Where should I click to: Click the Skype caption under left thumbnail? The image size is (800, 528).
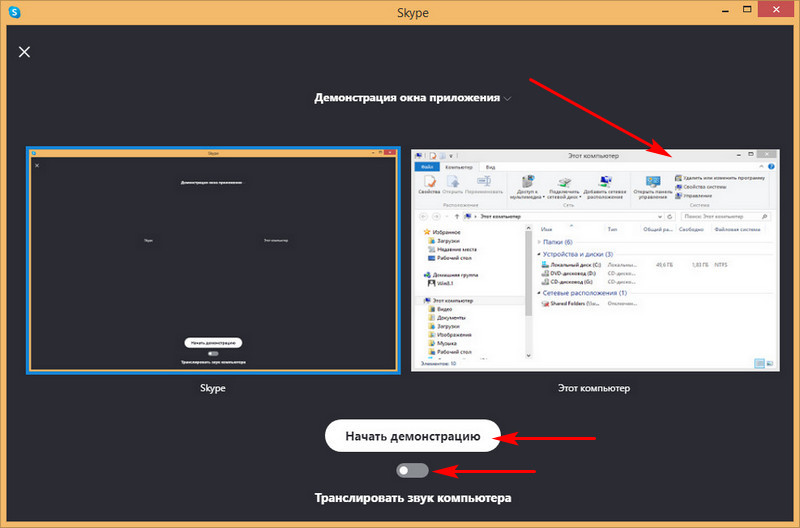pyautogui.click(x=213, y=388)
